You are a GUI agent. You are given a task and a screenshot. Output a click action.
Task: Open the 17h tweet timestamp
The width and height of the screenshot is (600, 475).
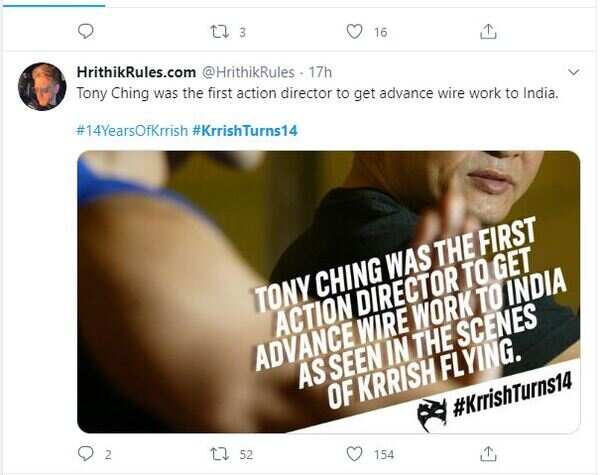321,72
